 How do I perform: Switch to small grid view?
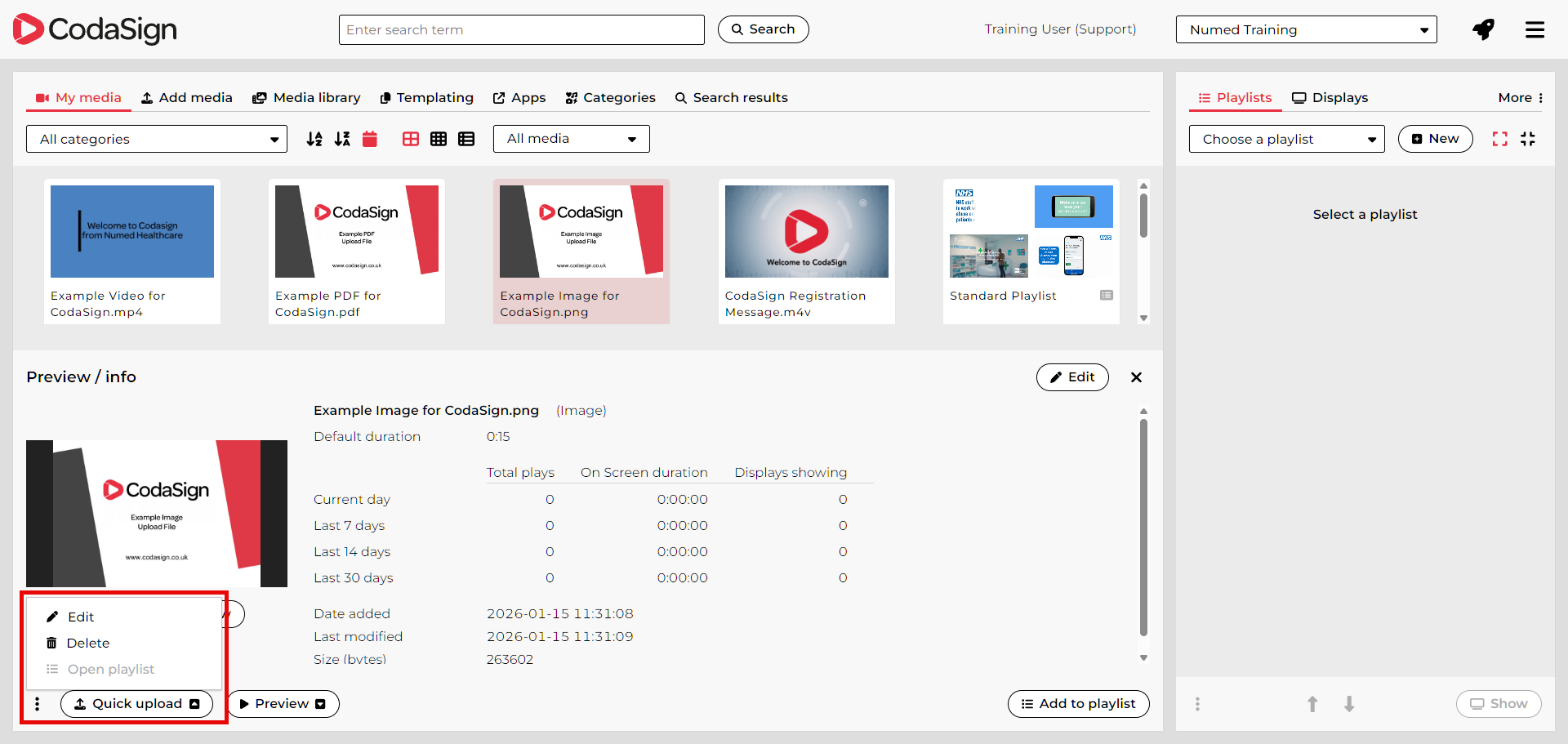click(x=439, y=140)
